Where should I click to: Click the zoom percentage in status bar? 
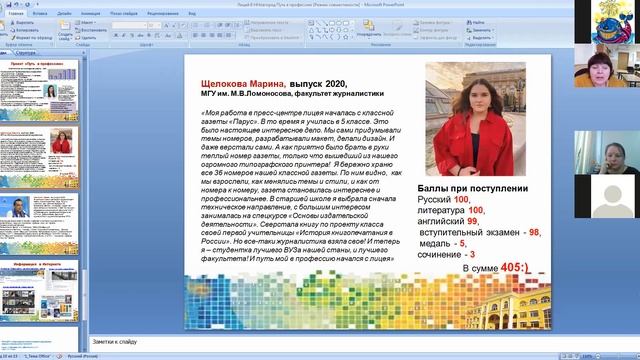pos(588,356)
